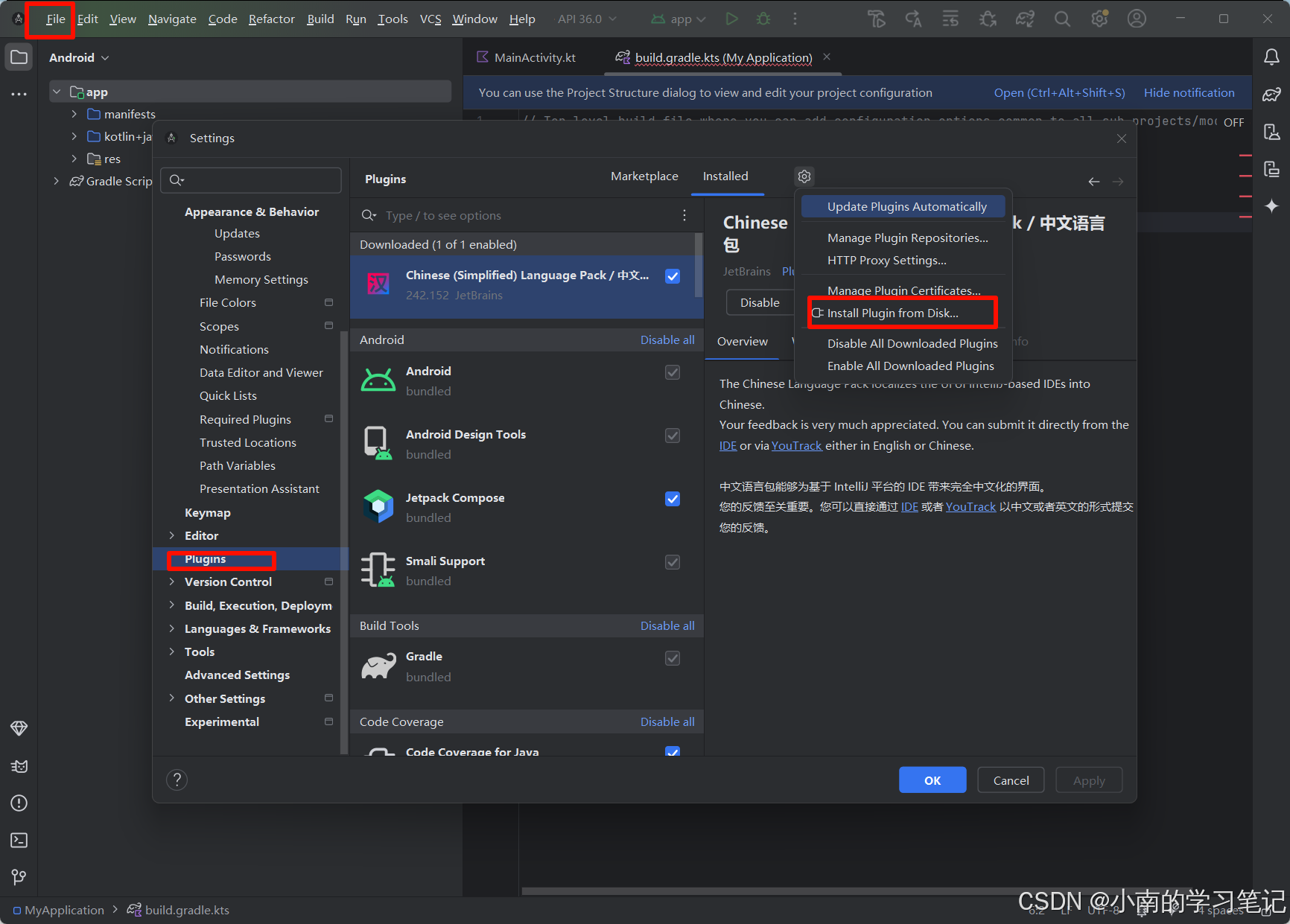
Task: Run the app with the green play icon
Action: point(732,19)
